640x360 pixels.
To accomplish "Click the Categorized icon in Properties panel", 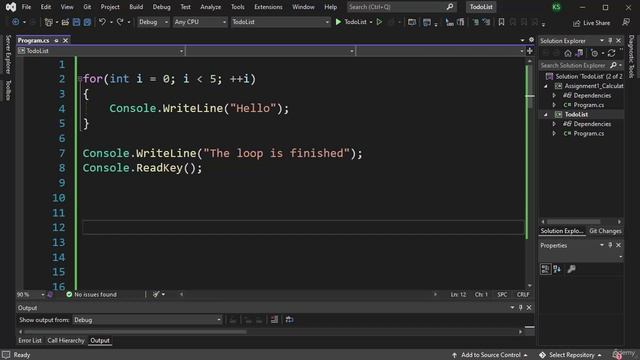I will click(x=545, y=269).
